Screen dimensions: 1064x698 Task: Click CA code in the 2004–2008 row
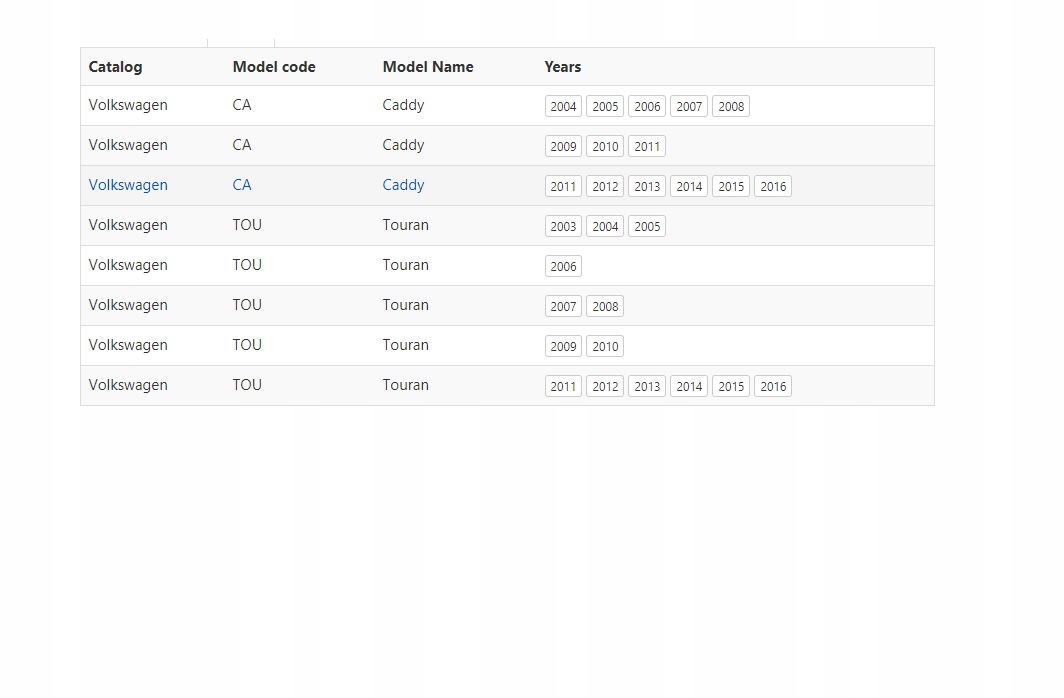242,105
